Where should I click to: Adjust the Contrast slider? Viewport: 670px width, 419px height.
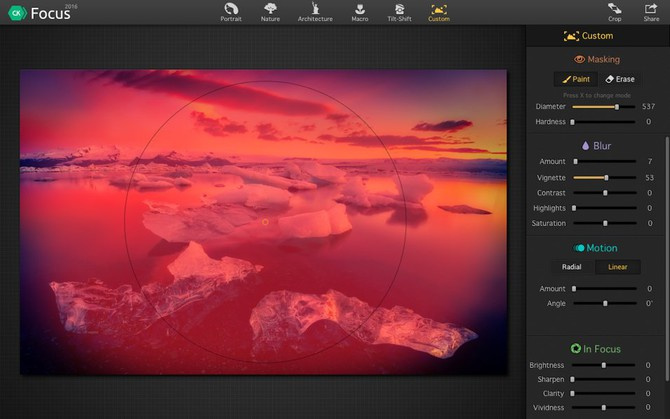coord(605,193)
